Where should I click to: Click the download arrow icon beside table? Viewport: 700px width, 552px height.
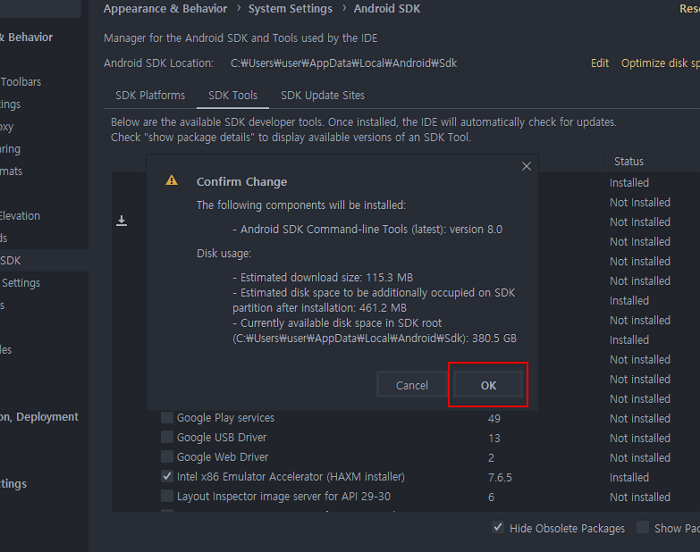point(121,220)
